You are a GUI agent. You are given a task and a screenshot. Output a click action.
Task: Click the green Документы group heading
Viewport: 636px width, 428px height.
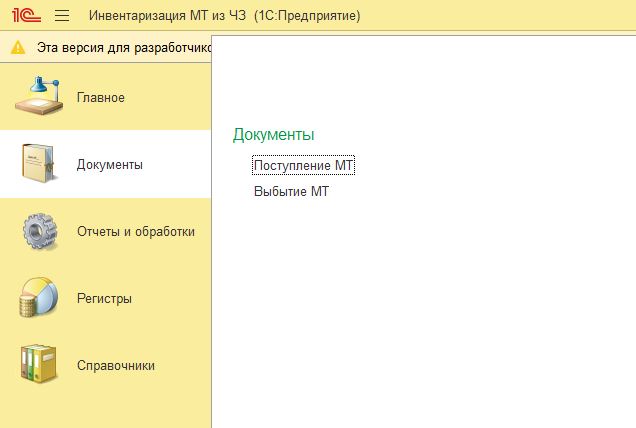click(273, 134)
